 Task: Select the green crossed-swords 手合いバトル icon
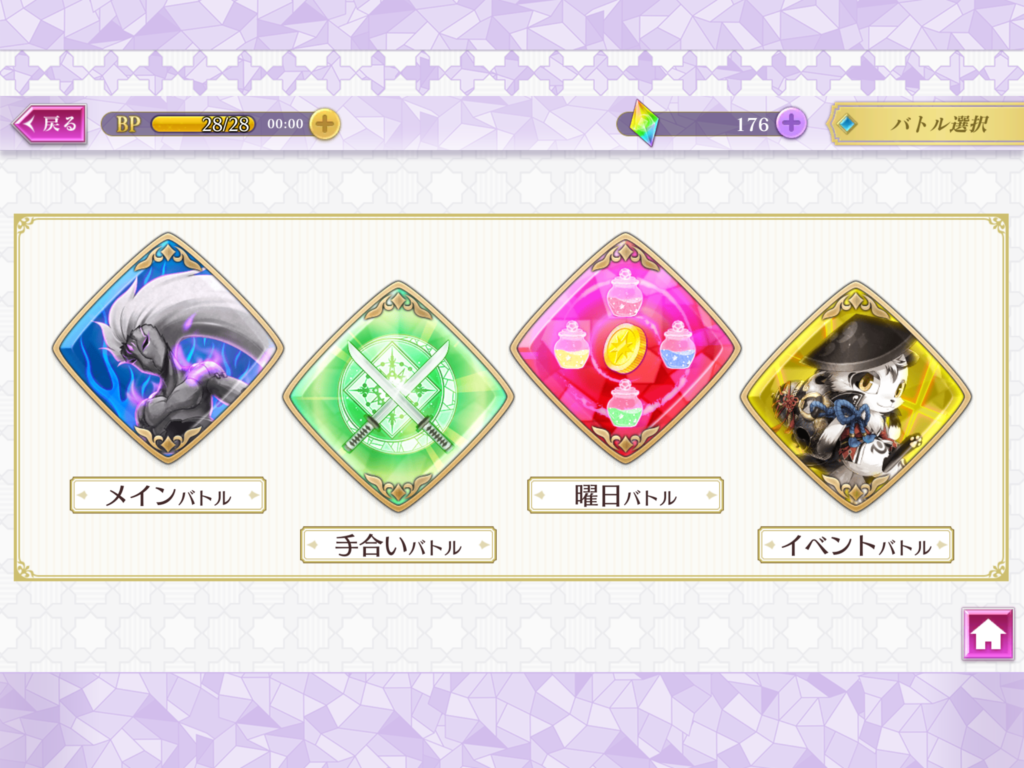click(398, 396)
